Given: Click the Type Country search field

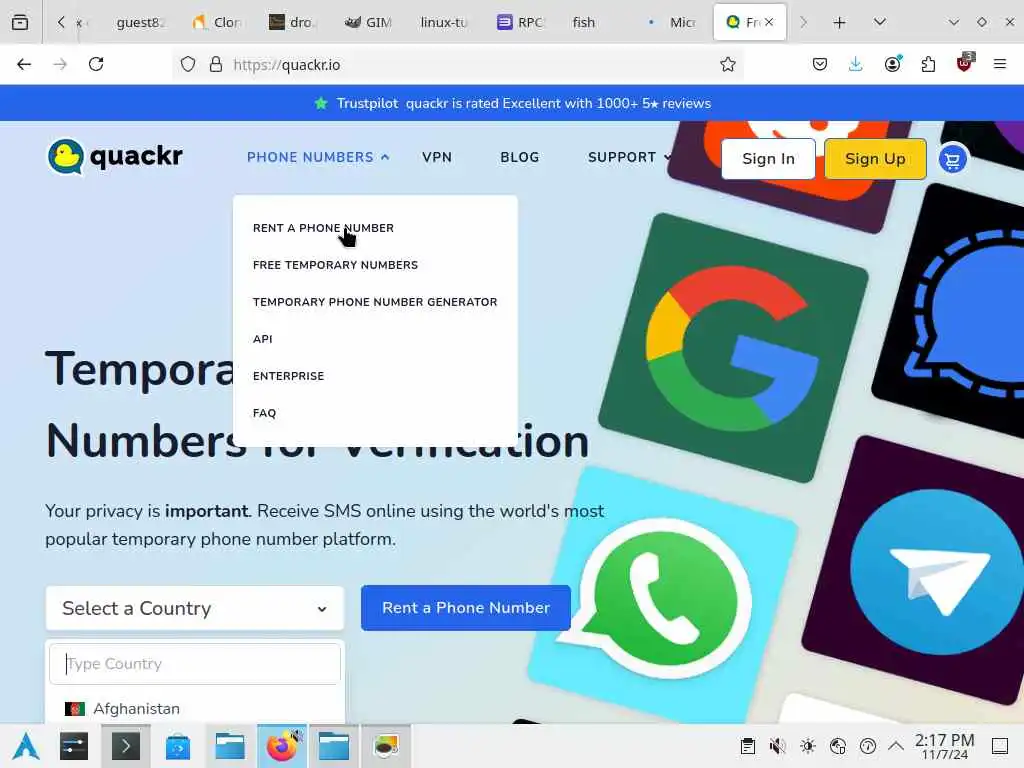Looking at the screenshot, I should click(x=195, y=664).
